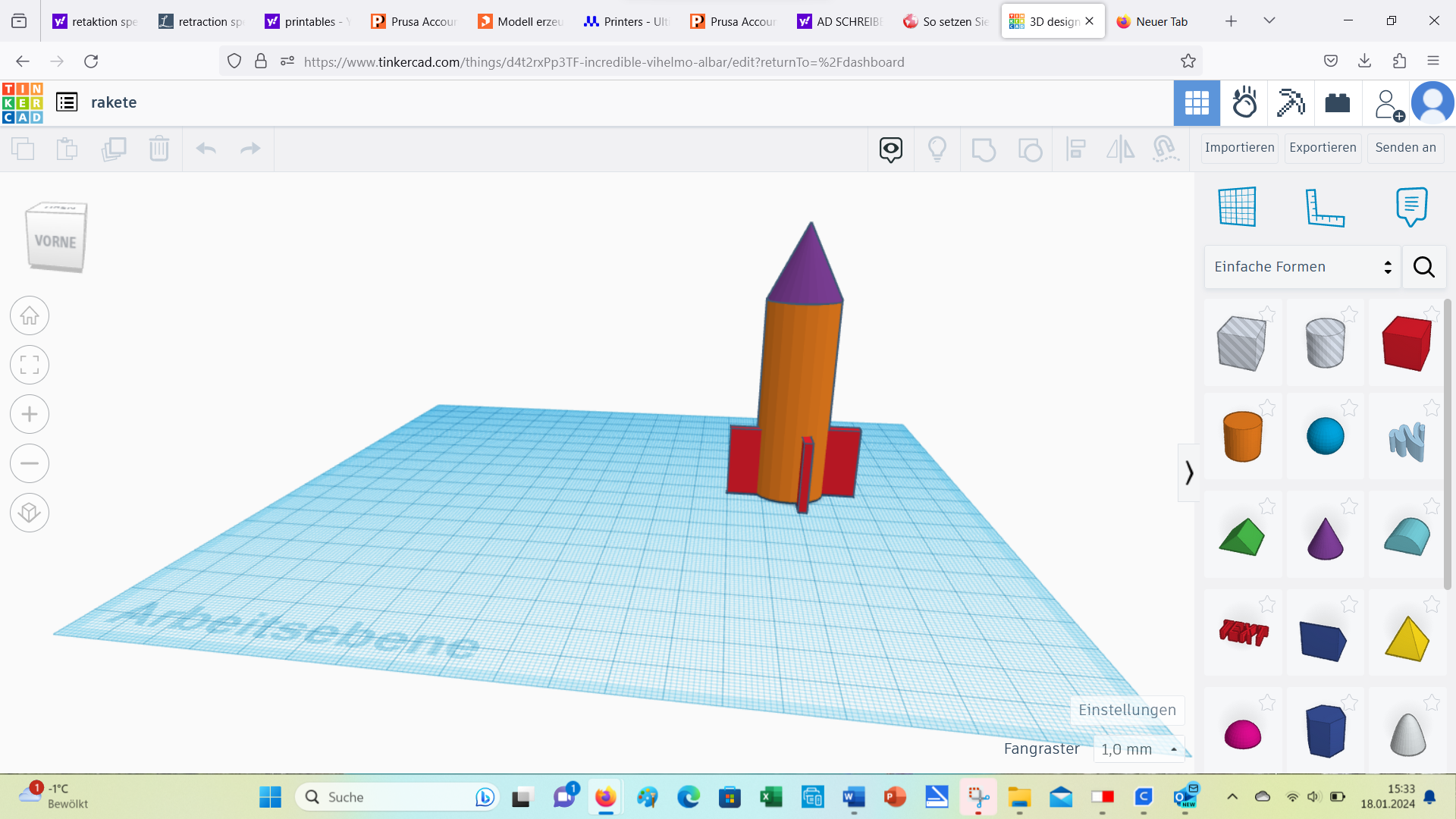Click the Home view icon
Viewport: 1456px width, 819px height.
tap(29, 315)
